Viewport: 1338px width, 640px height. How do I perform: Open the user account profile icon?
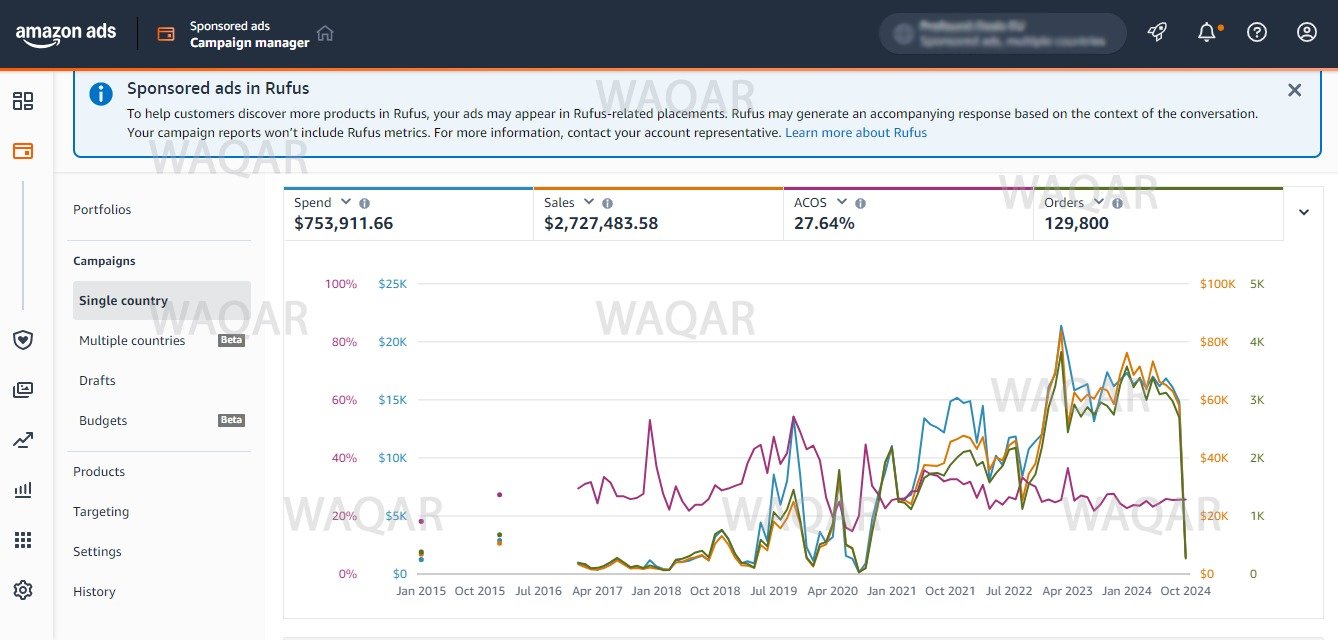tap(1307, 32)
